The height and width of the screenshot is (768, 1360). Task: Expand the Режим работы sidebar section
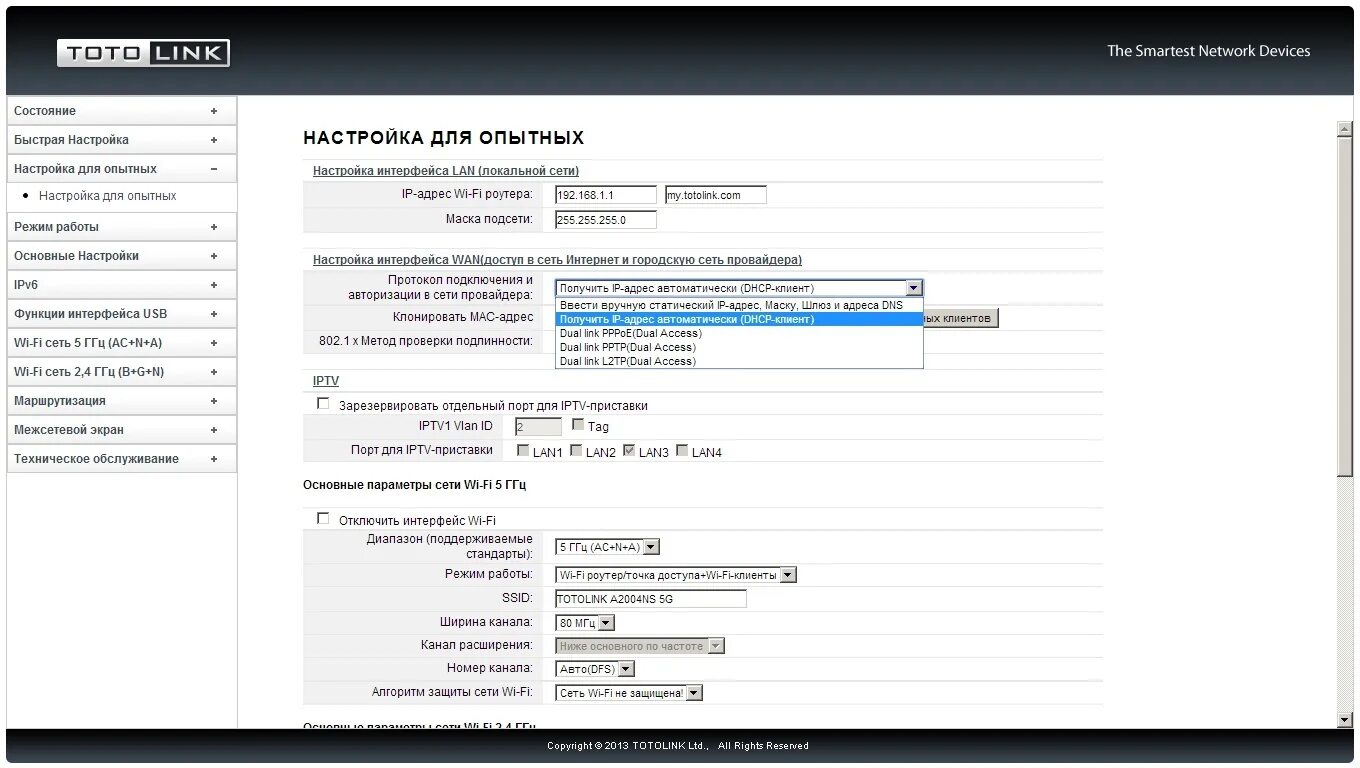click(122, 227)
